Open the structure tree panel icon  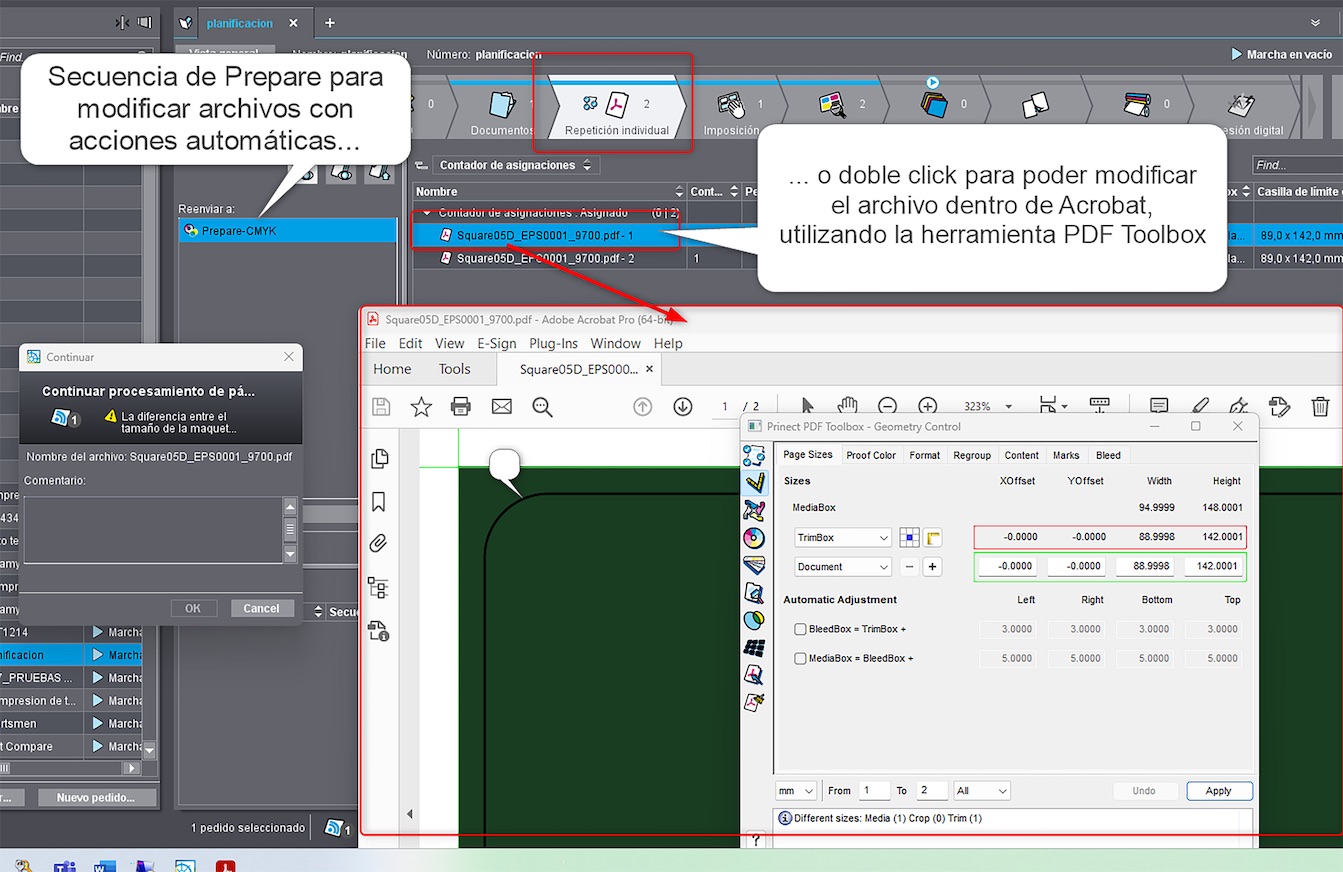pos(379,587)
